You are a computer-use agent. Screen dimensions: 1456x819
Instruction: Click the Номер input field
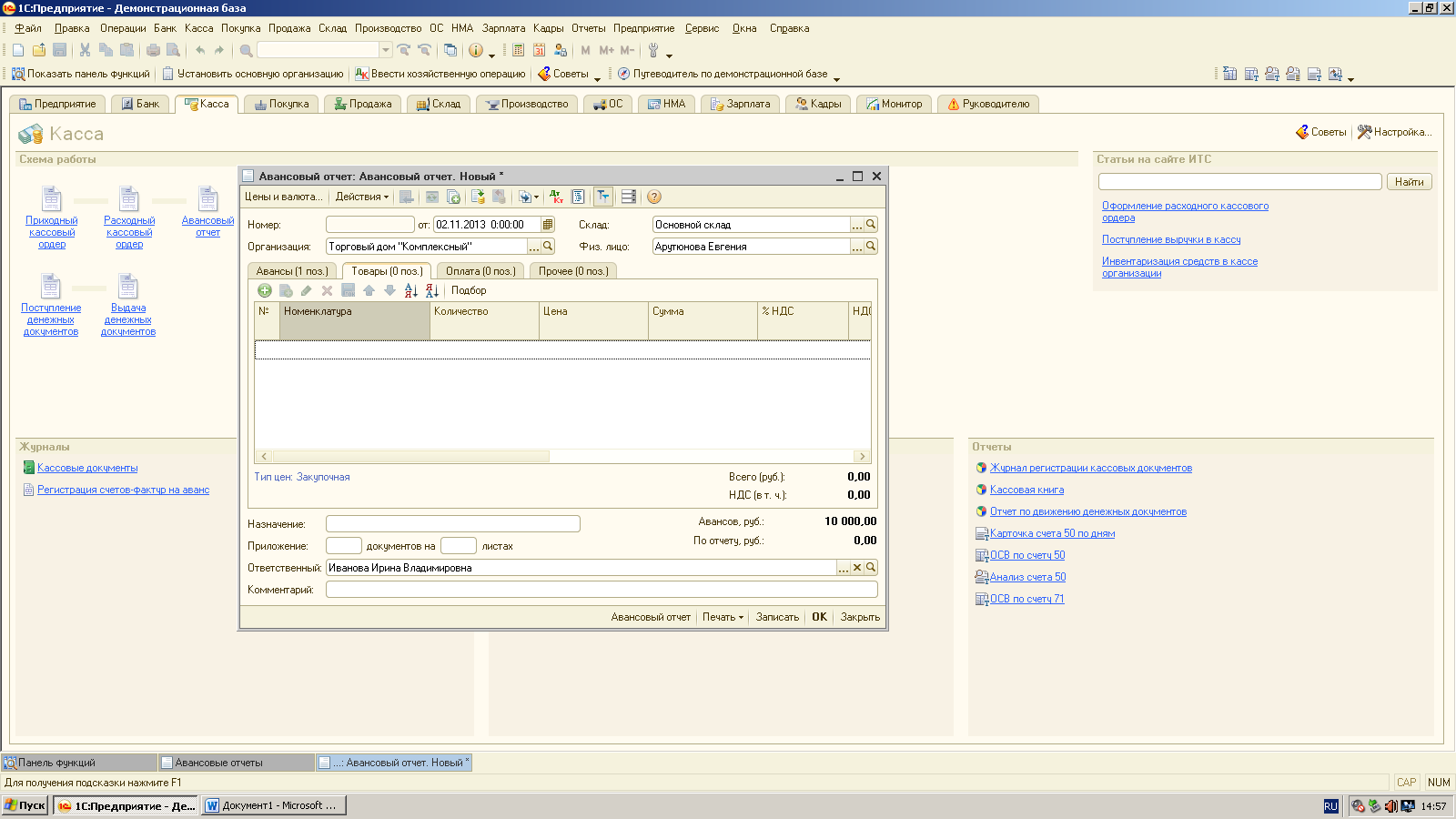[x=370, y=225]
